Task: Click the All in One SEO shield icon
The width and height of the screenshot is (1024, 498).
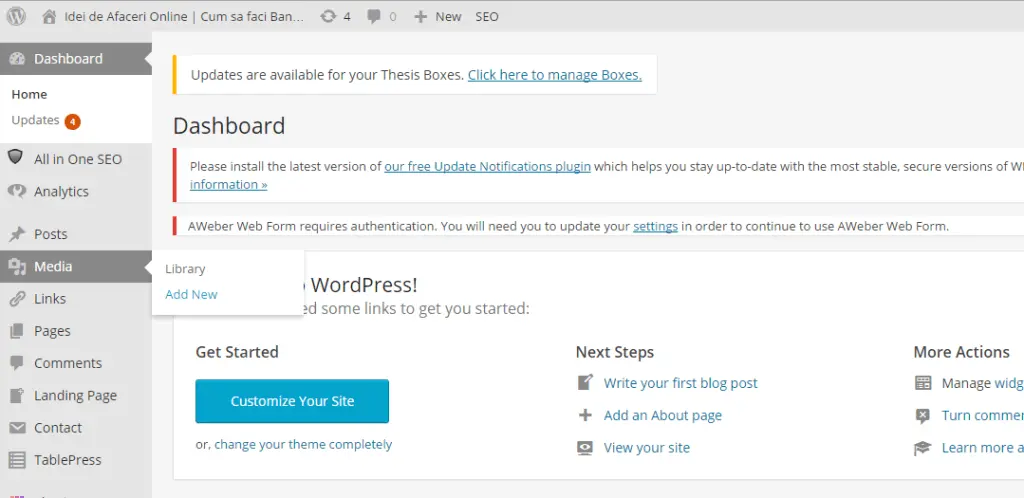Action: pos(16,157)
